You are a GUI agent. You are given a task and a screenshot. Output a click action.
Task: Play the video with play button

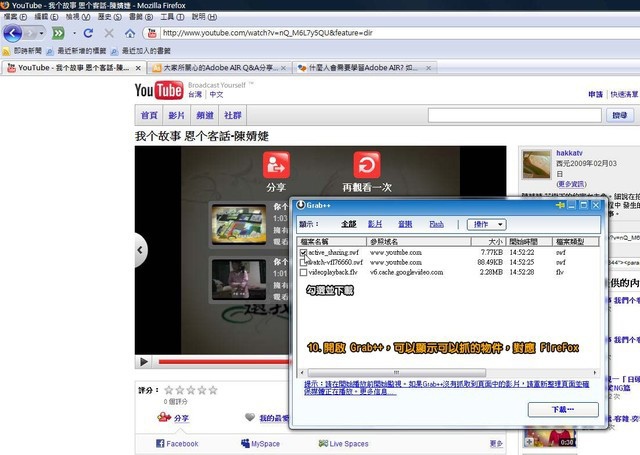[x=144, y=362]
